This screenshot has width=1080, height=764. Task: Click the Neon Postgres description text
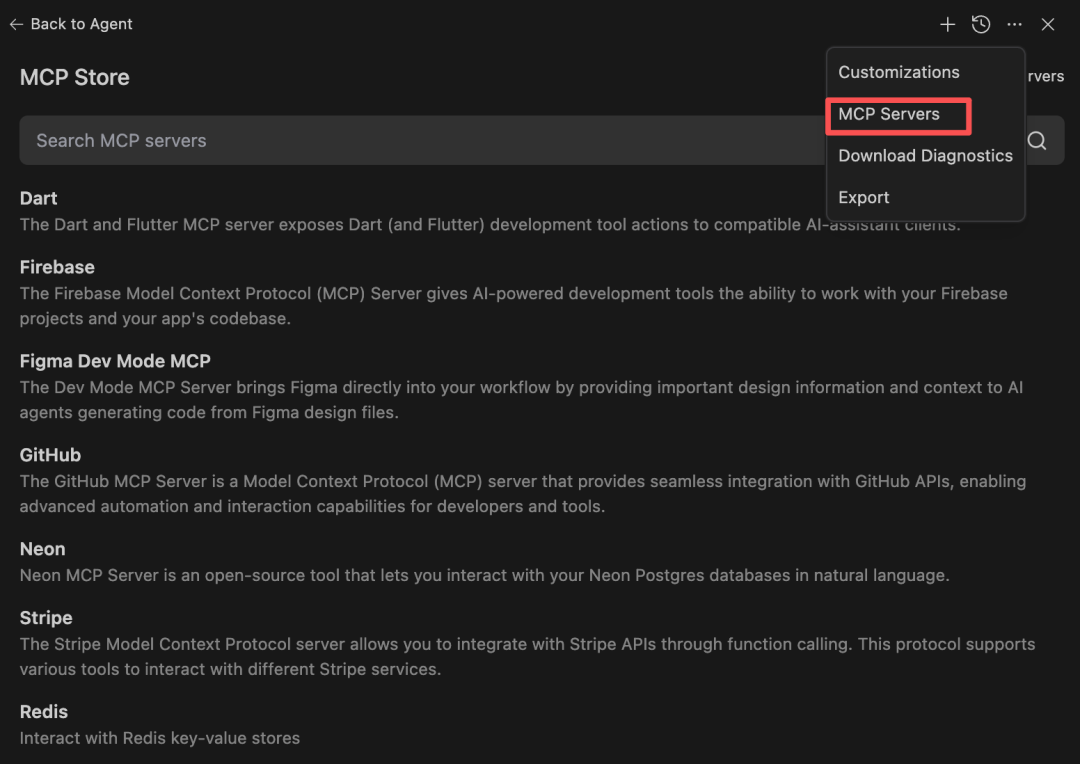[x=484, y=575]
